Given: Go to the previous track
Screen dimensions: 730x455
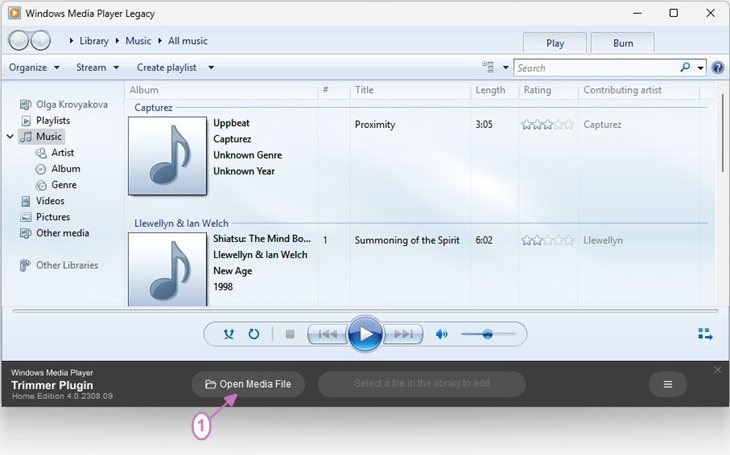Looking at the screenshot, I should click(x=328, y=334).
